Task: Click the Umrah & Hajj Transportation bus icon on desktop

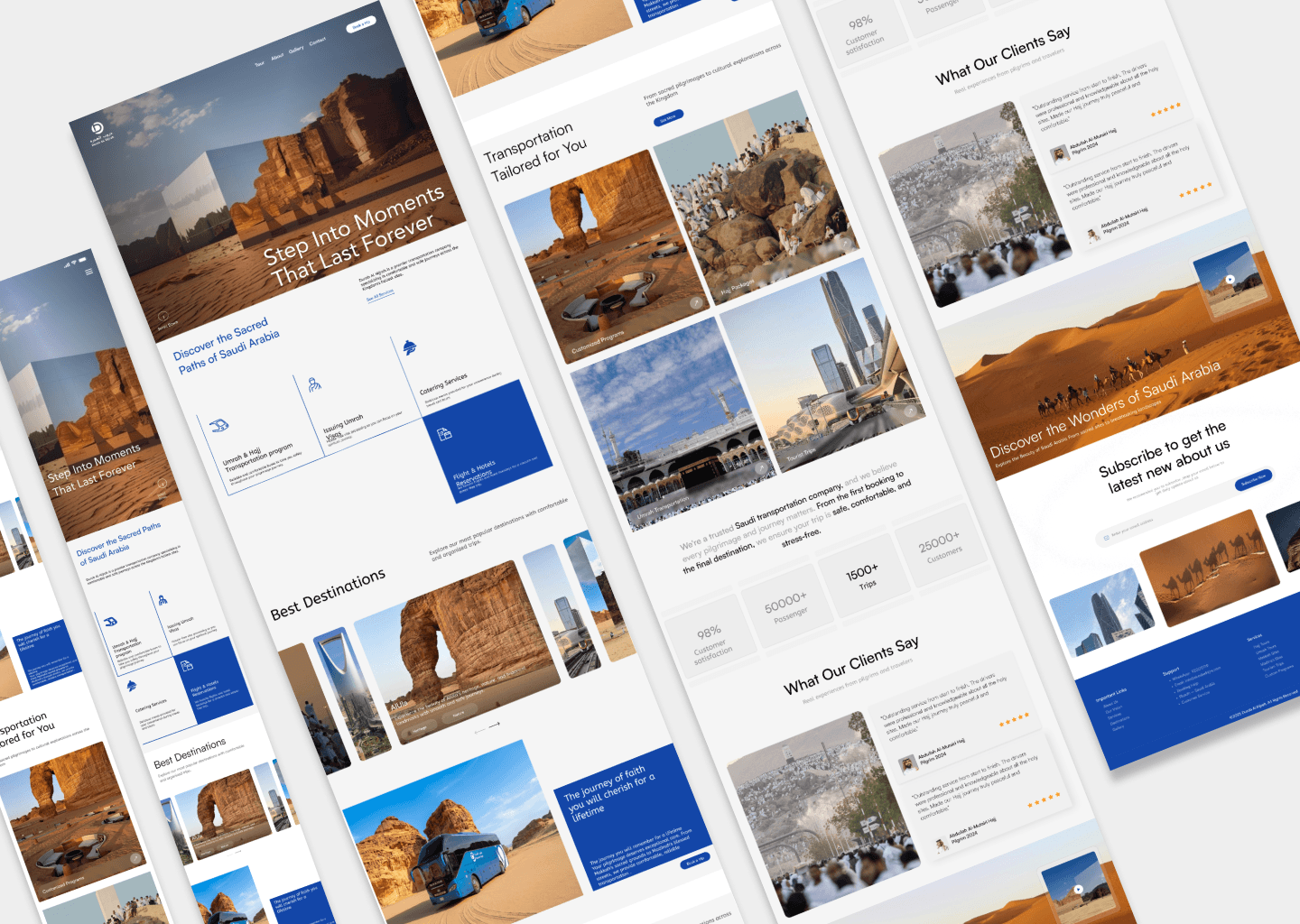Action: (x=218, y=425)
